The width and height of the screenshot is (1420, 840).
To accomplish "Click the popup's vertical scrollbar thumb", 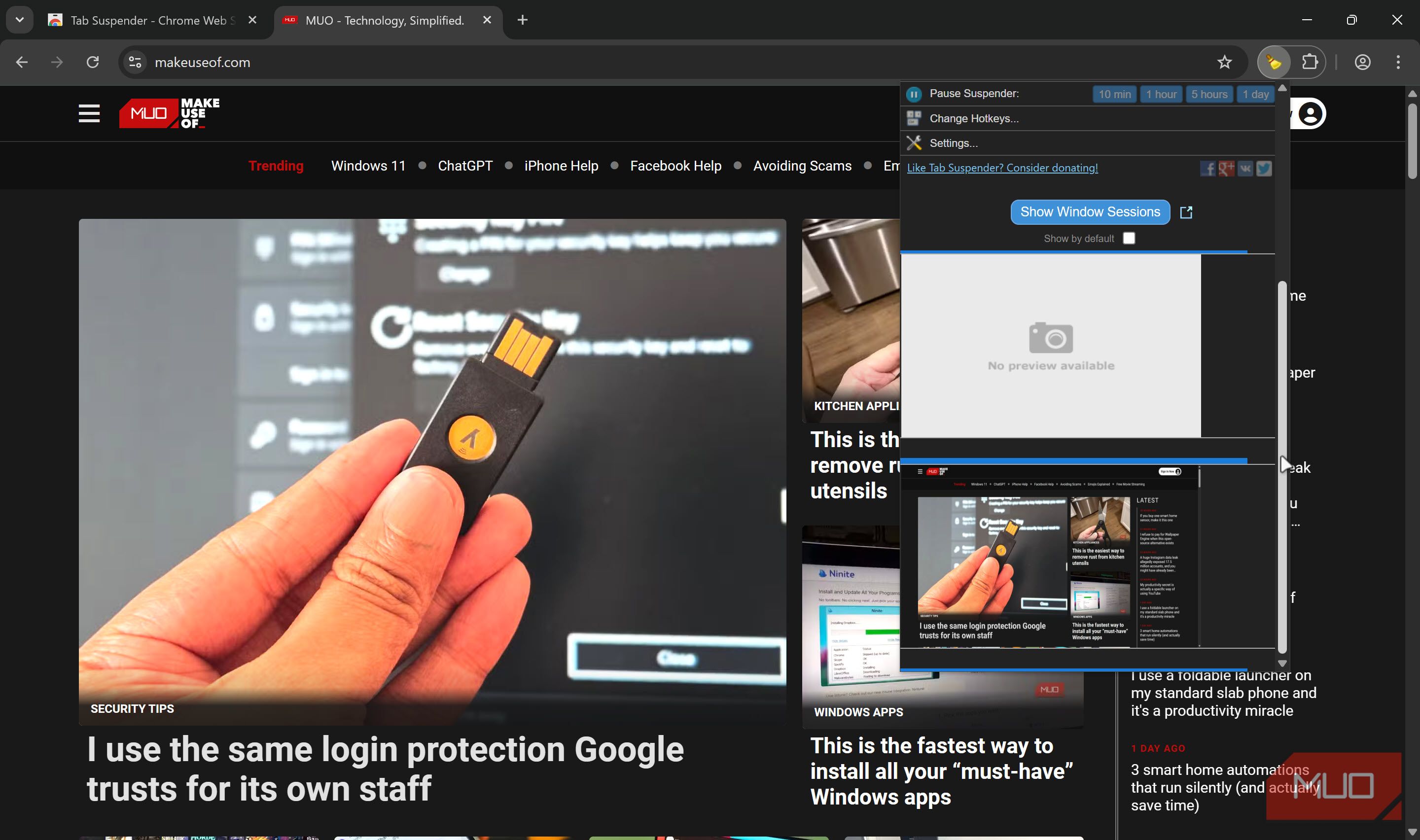I will 1282,467.
